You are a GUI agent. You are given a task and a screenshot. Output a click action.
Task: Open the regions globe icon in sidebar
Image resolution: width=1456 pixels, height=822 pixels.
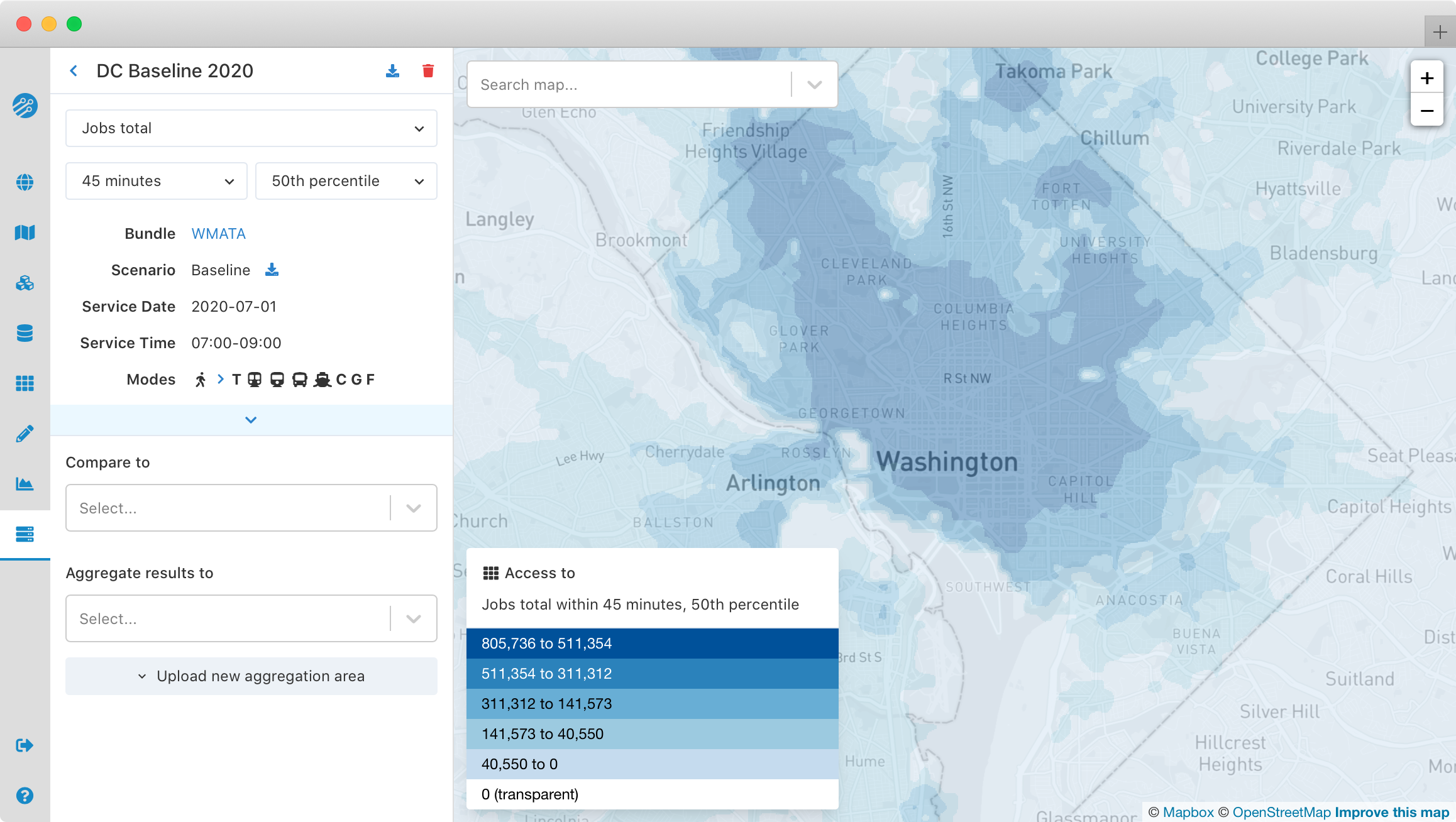25,182
